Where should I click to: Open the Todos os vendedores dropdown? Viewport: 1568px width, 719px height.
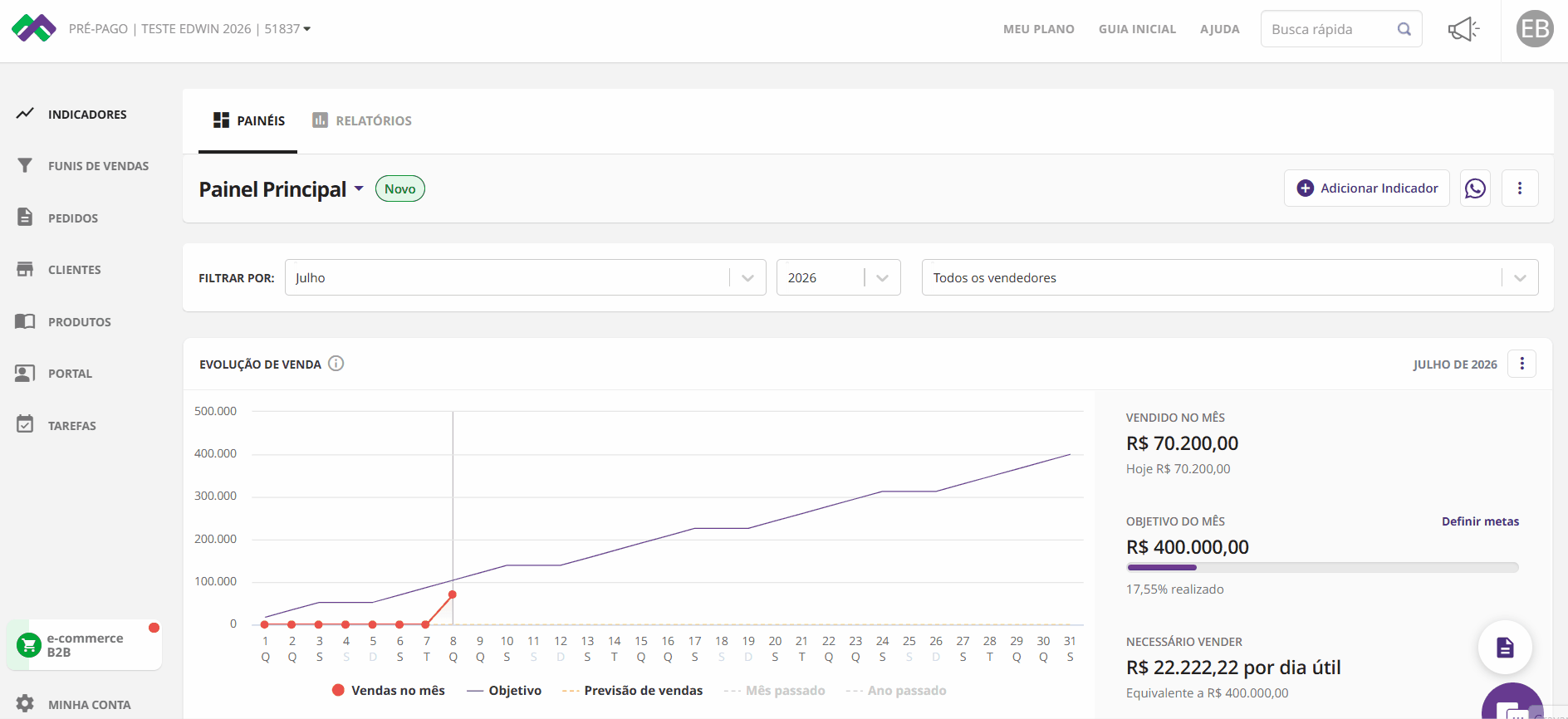(1229, 277)
